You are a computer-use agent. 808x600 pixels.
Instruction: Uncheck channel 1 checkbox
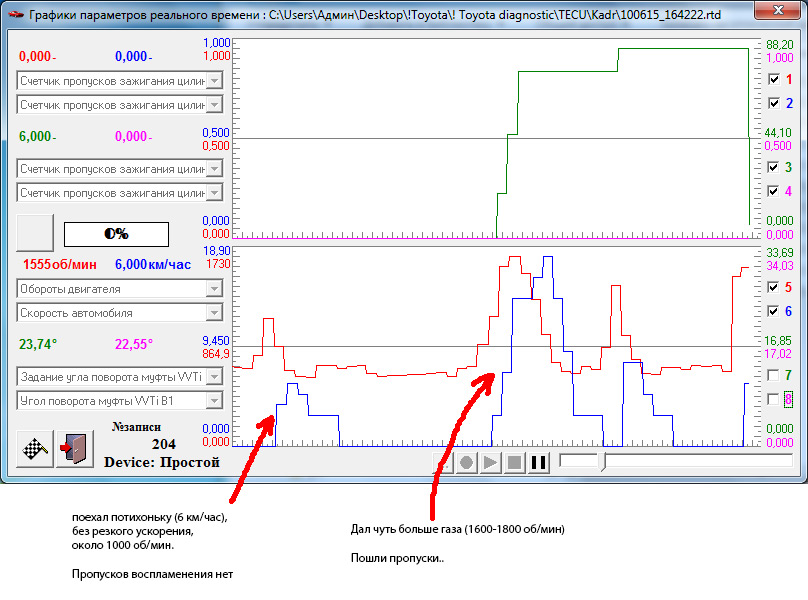[x=773, y=79]
